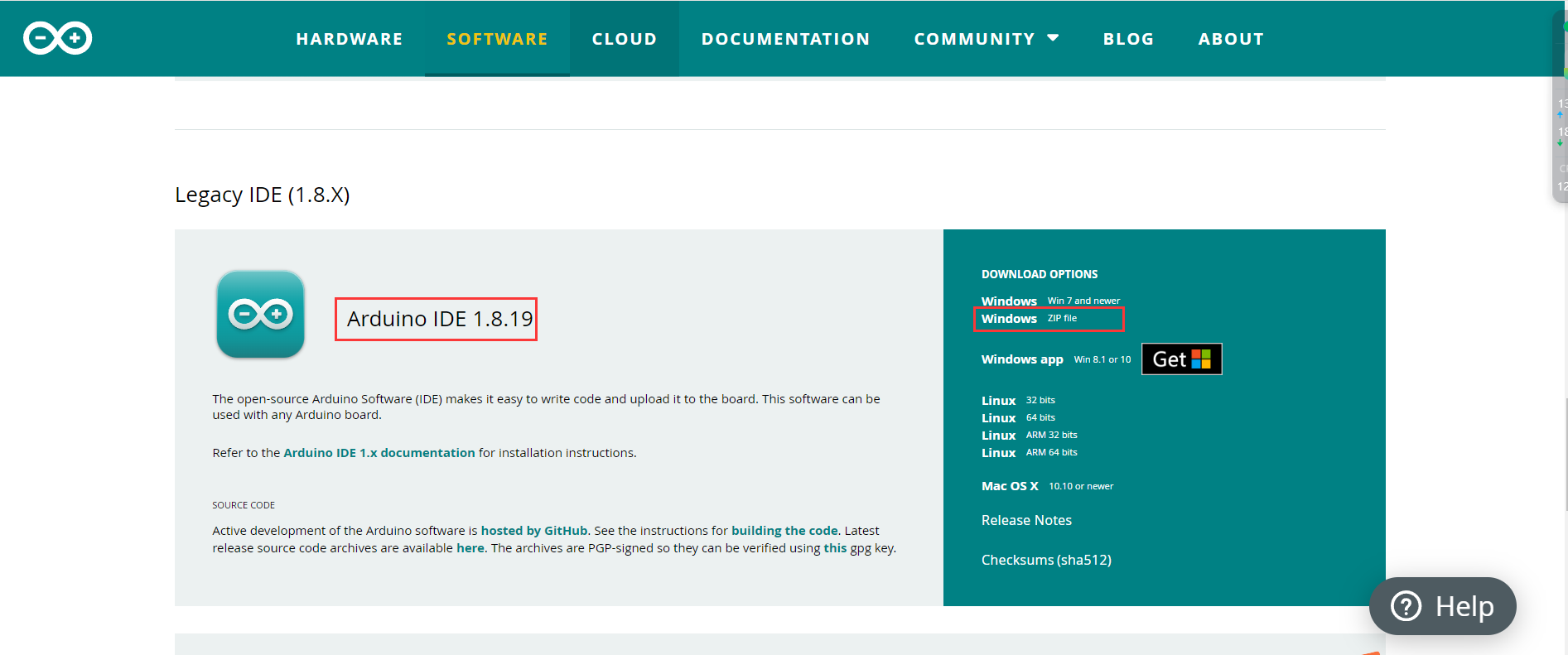Open 'this' gpg key link
1568x655 pixels.
click(835, 548)
